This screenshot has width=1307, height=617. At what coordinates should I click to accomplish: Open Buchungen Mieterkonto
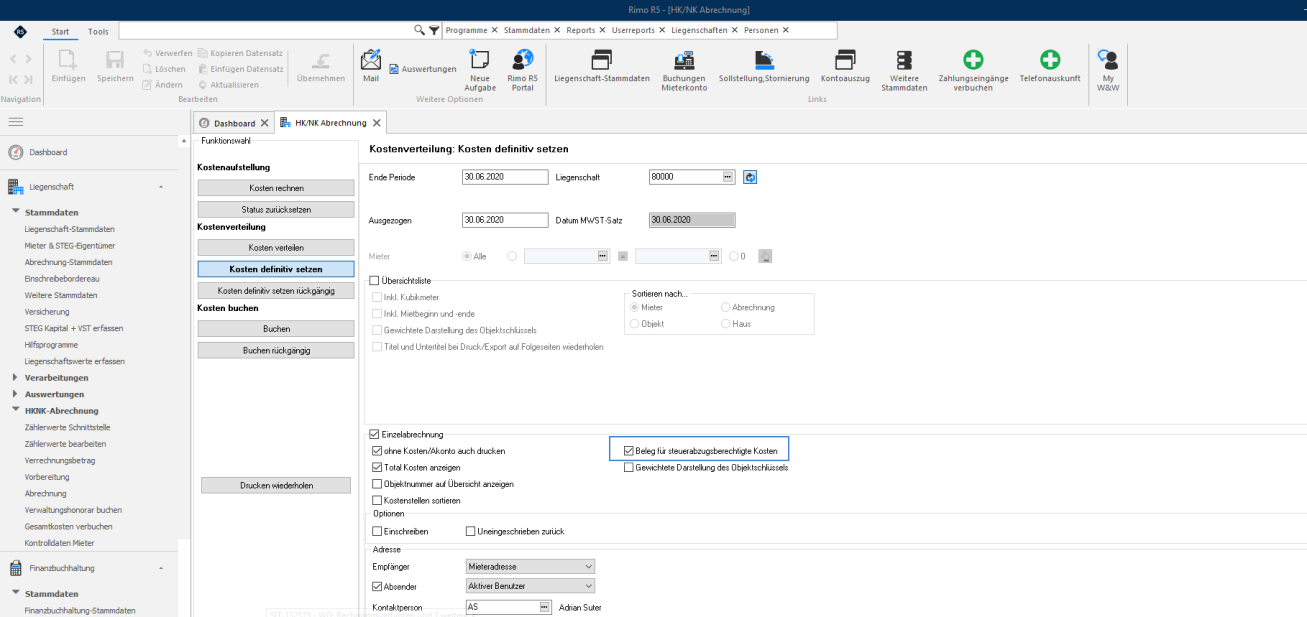(683, 70)
